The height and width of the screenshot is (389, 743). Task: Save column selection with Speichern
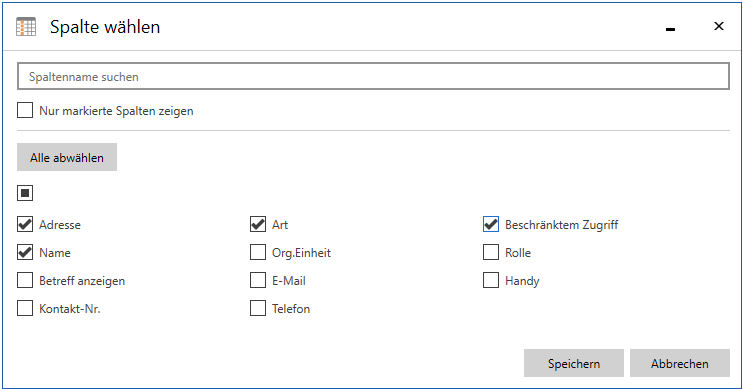[x=574, y=363]
